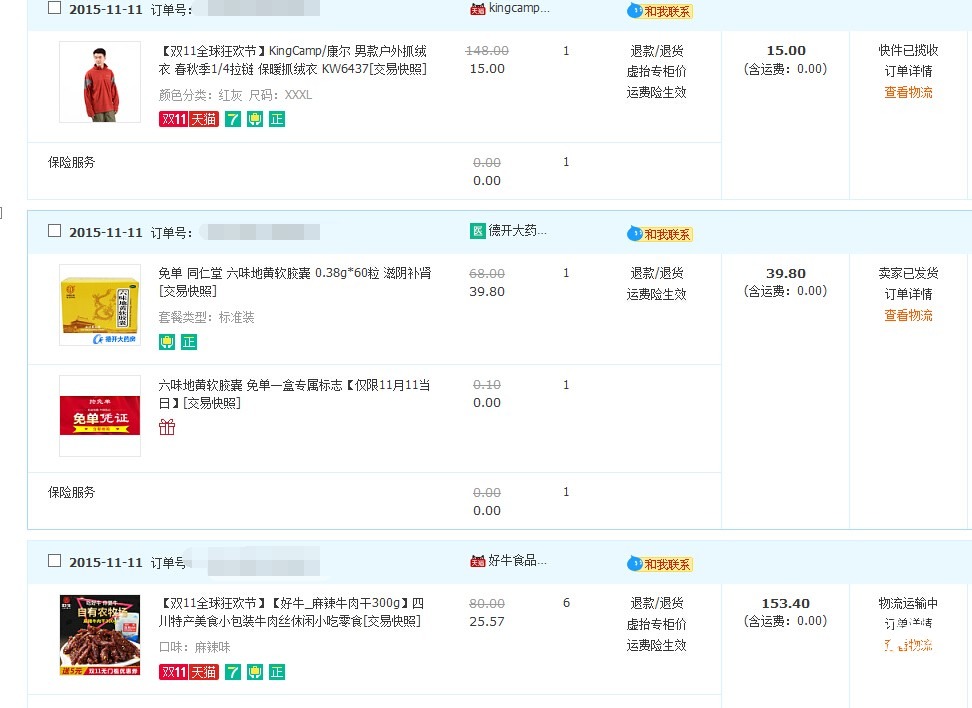
Task: Request 退款/退货 for the KingCamp jacket
Action: click(x=656, y=51)
